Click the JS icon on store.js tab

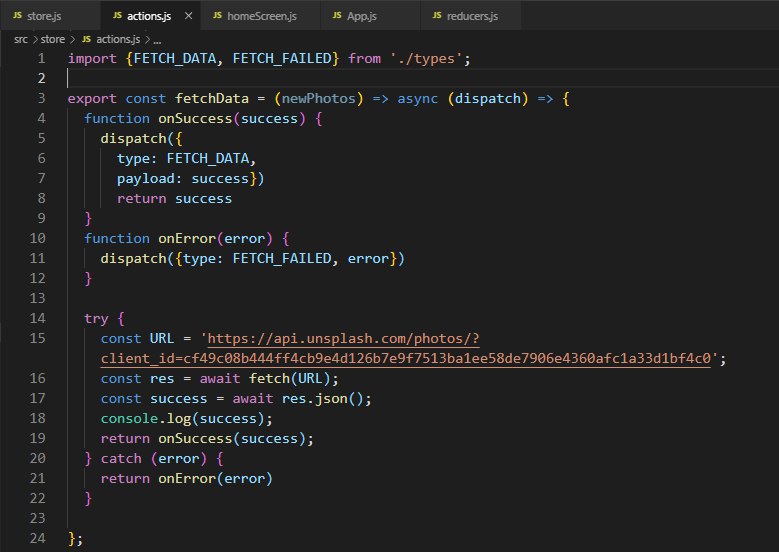pyautogui.click(x=17, y=15)
